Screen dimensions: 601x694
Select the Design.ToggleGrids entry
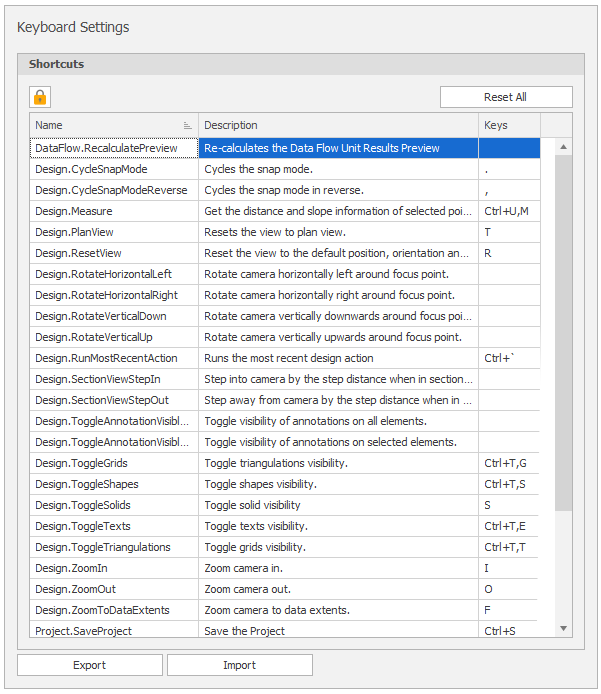(x=81, y=463)
